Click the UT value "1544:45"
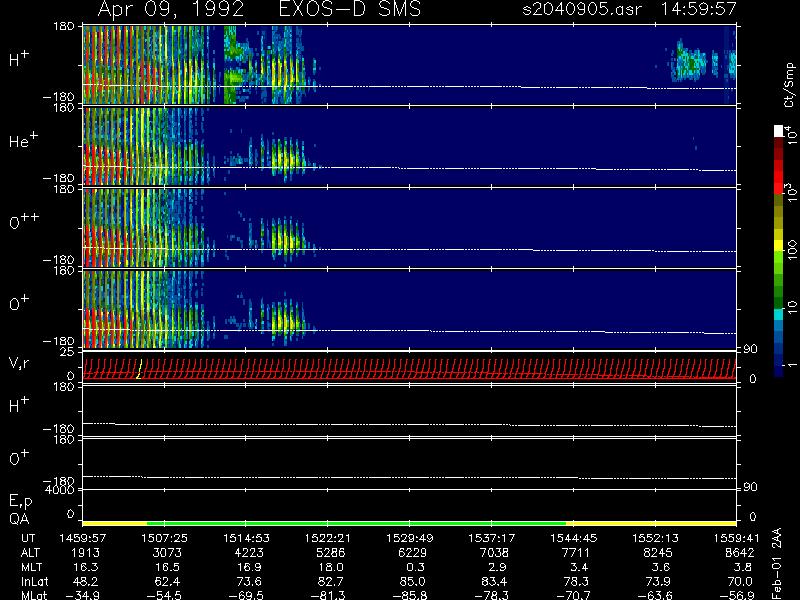 pos(573,538)
